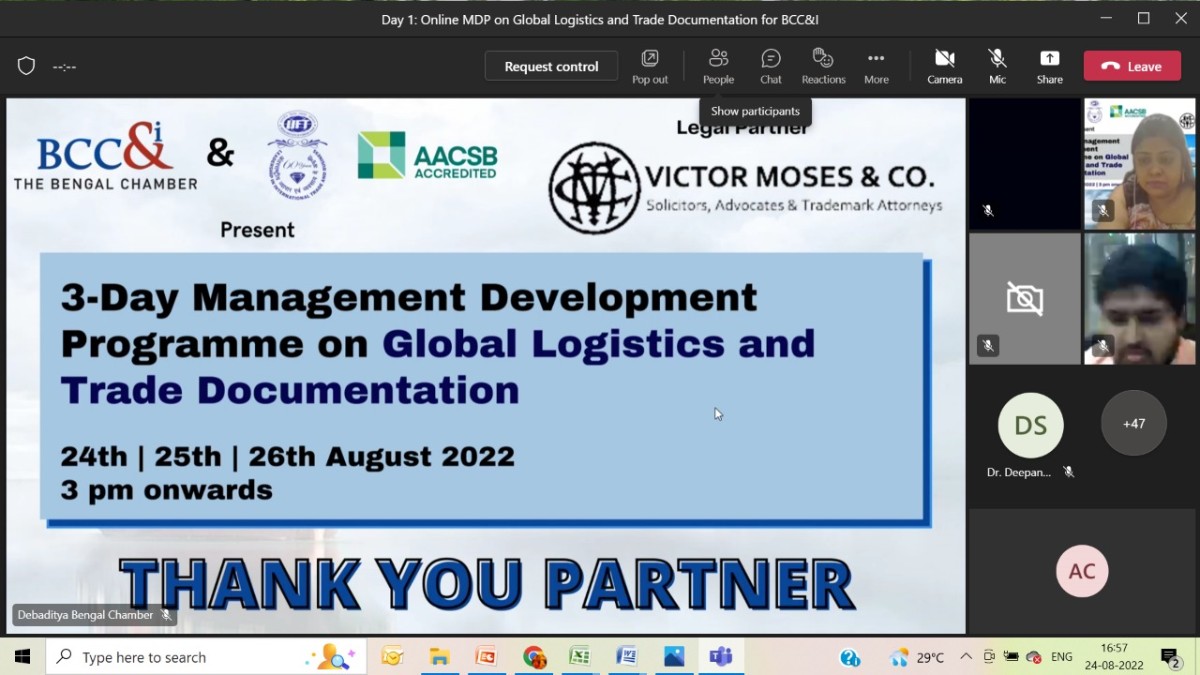Click the Meet Now tray icon
1200x675 pixels.
pyautogui.click(x=989, y=657)
